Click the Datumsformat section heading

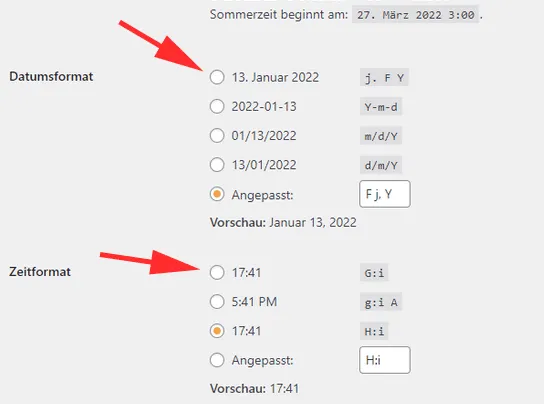[x=51, y=76]
